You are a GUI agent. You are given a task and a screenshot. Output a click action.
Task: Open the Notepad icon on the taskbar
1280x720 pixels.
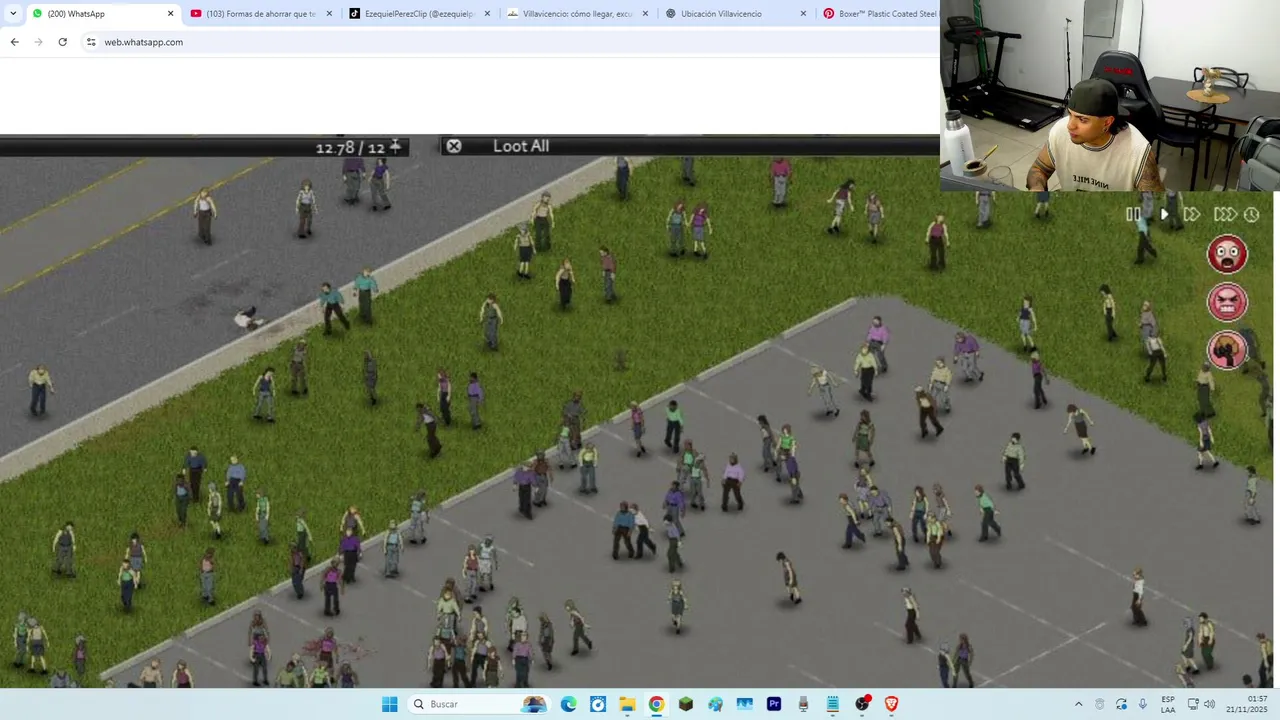coord(832,704)
